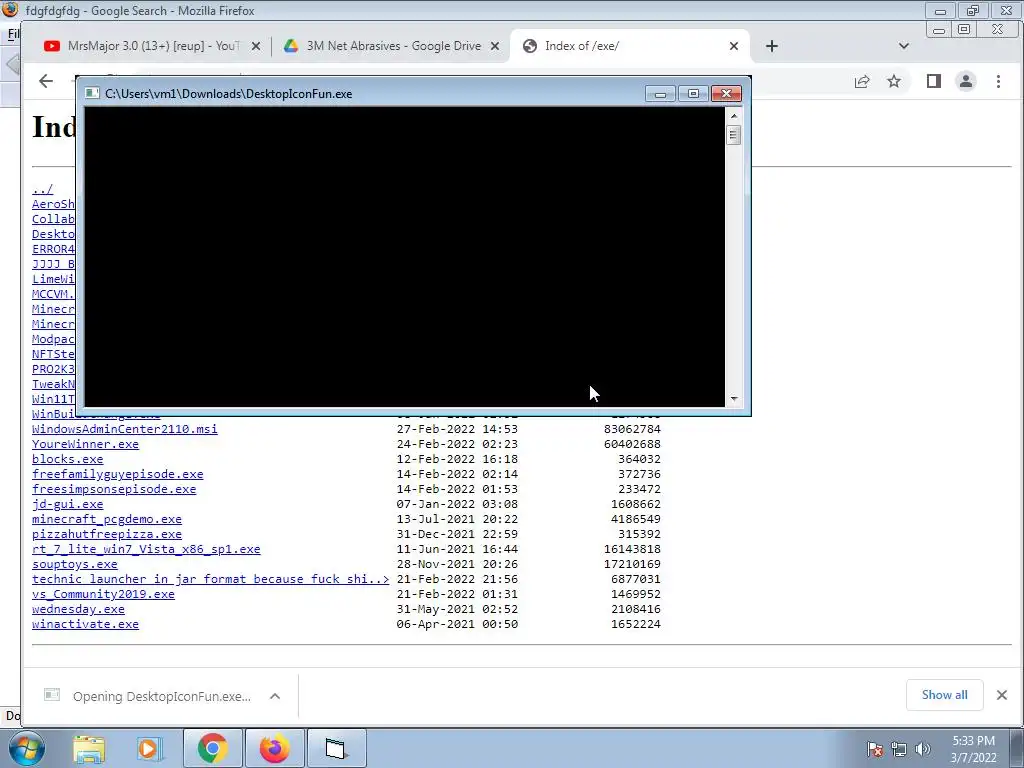Maximize the DesktopIconFun.exe console window

point(693,94)
